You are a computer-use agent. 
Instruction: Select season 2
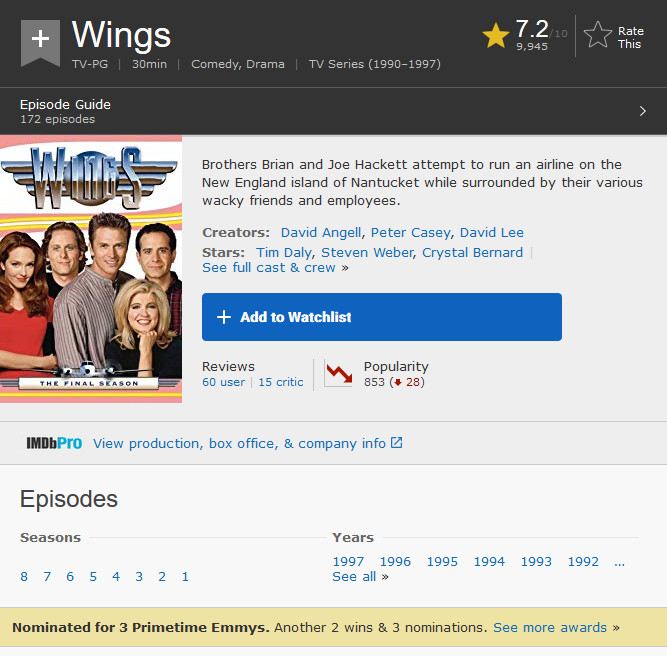[x=162, y=577]
